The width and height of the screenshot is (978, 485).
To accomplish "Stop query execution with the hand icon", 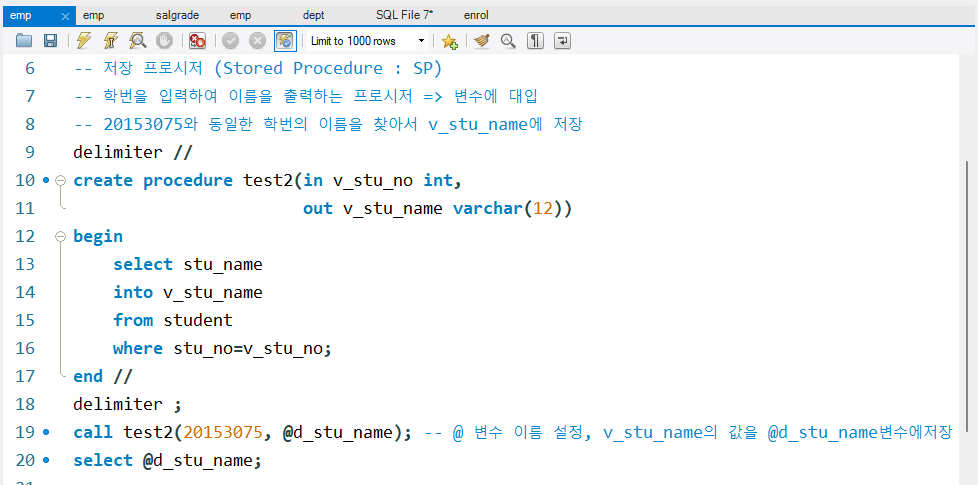I will [x=164, y=41].
